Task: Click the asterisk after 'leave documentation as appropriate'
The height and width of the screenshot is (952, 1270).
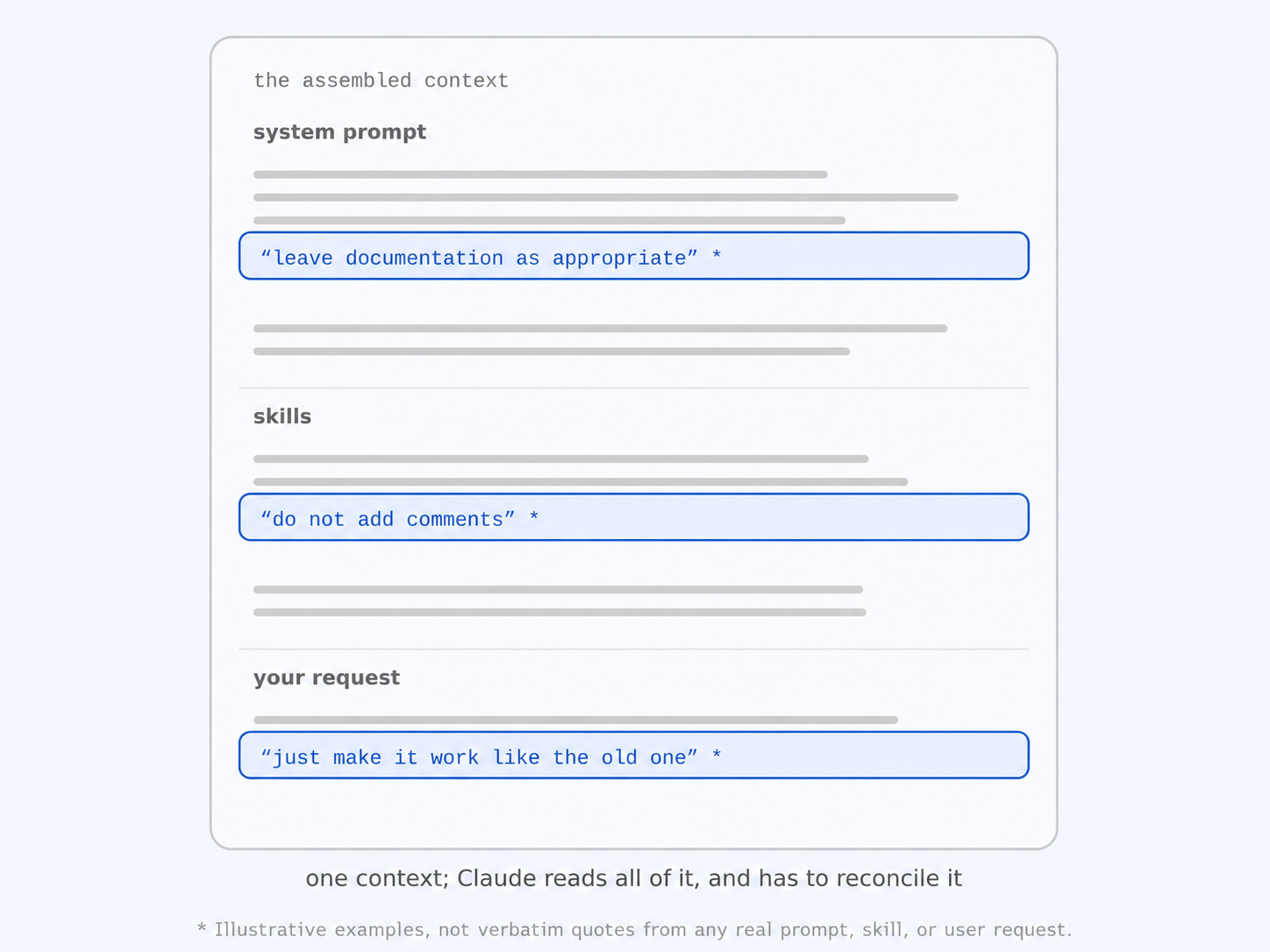Action: [717, 255]
